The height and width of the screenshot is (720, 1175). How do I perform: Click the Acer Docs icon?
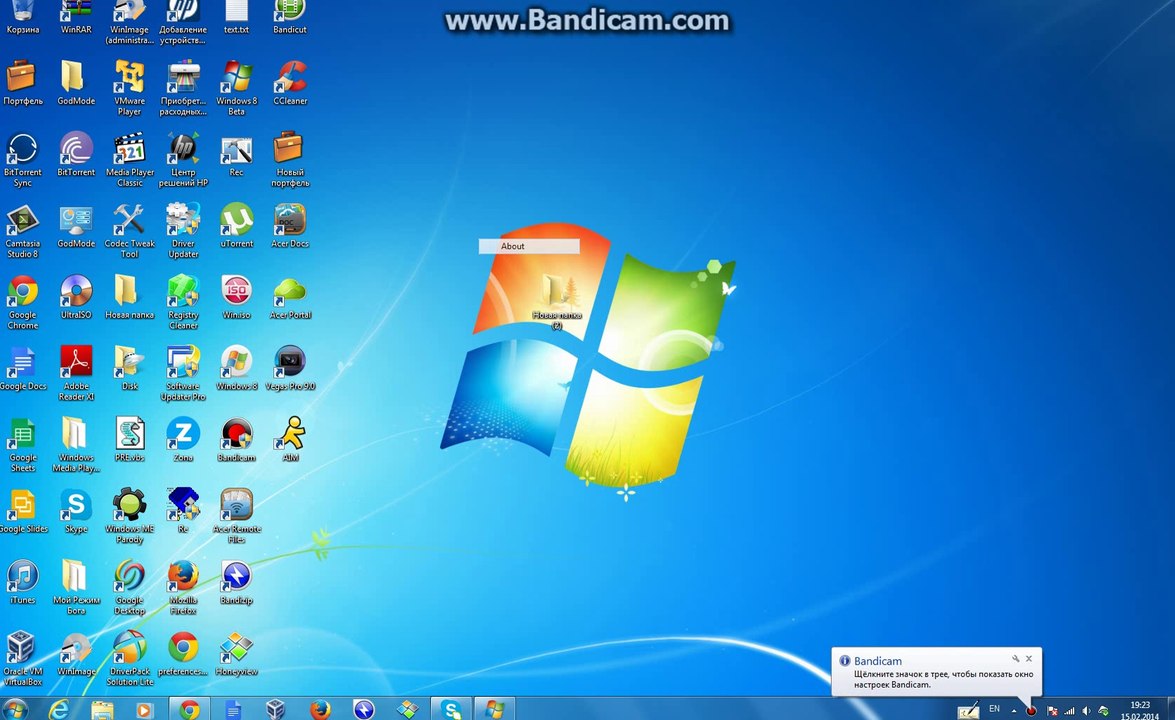coord(290,225)
